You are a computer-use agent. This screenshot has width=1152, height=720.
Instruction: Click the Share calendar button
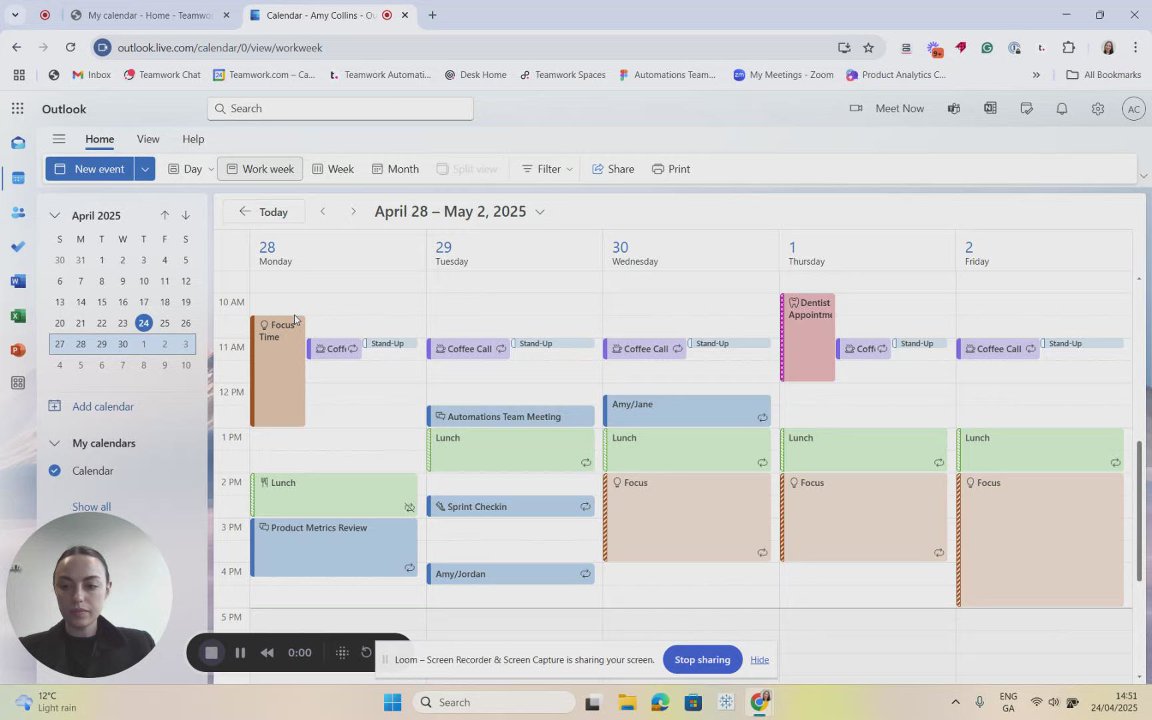tap(613, 169)
